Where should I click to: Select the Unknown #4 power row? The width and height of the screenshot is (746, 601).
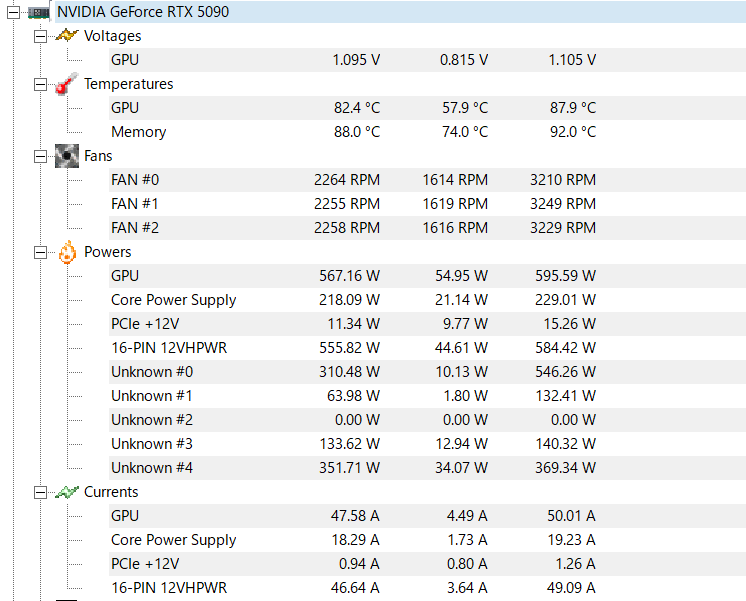pyautogui.click(x=427, y=468)
